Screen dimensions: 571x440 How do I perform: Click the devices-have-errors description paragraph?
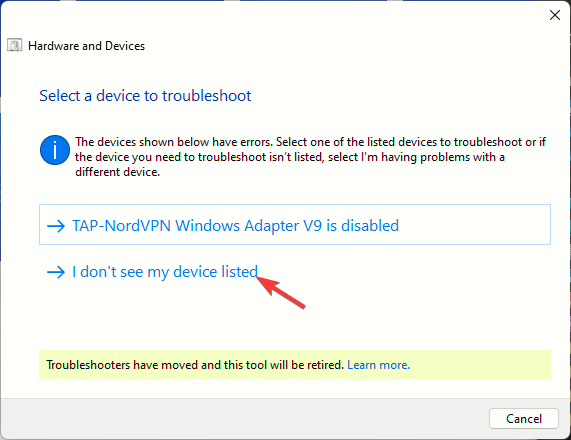pyautogui.click(x=310, y=157)
